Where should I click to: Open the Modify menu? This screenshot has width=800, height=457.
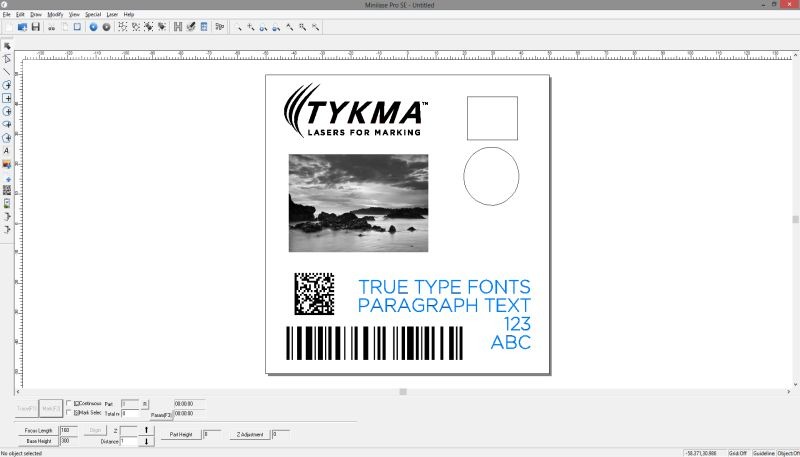tap(55, 14)
